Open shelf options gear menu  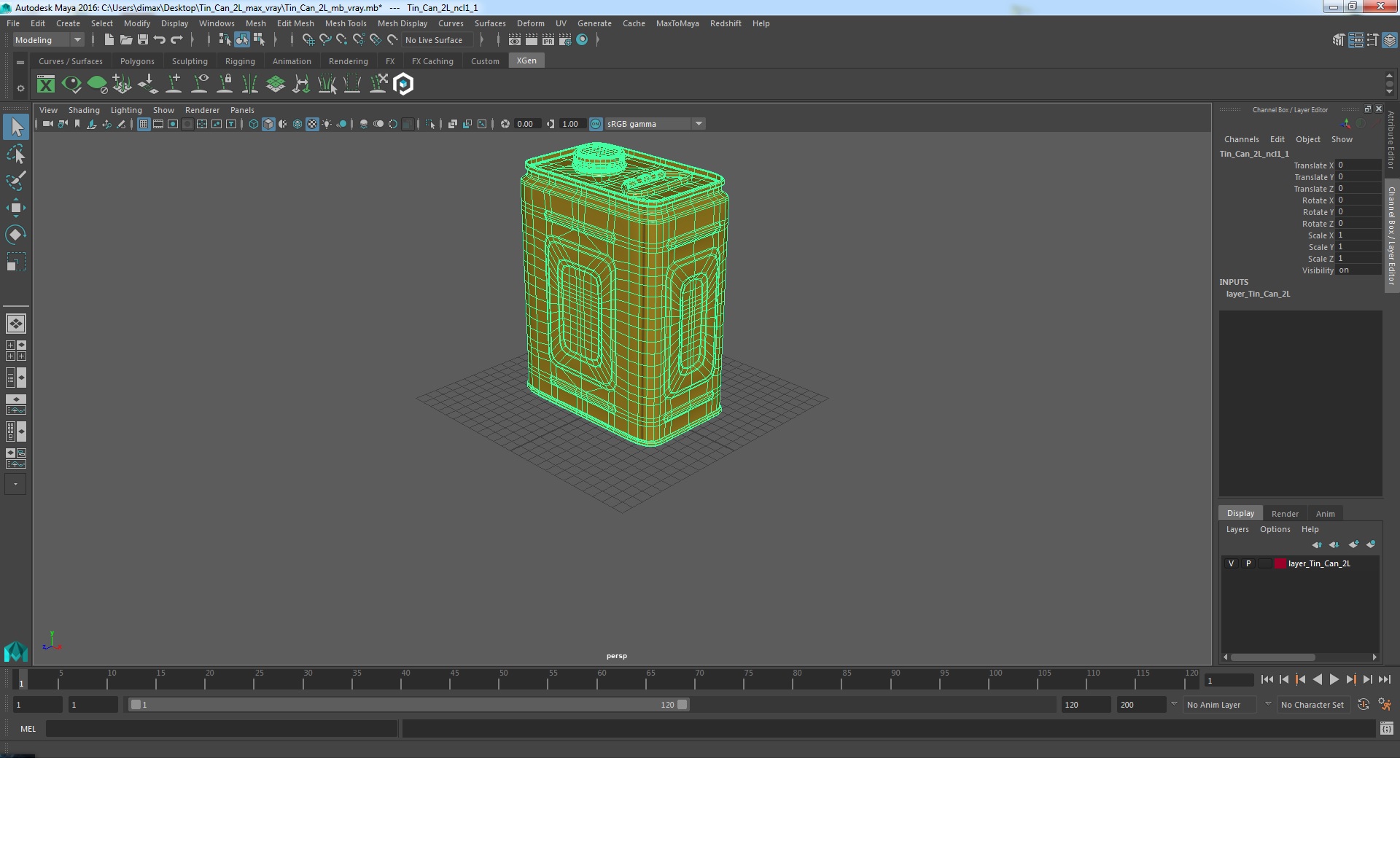coord(20,88)
